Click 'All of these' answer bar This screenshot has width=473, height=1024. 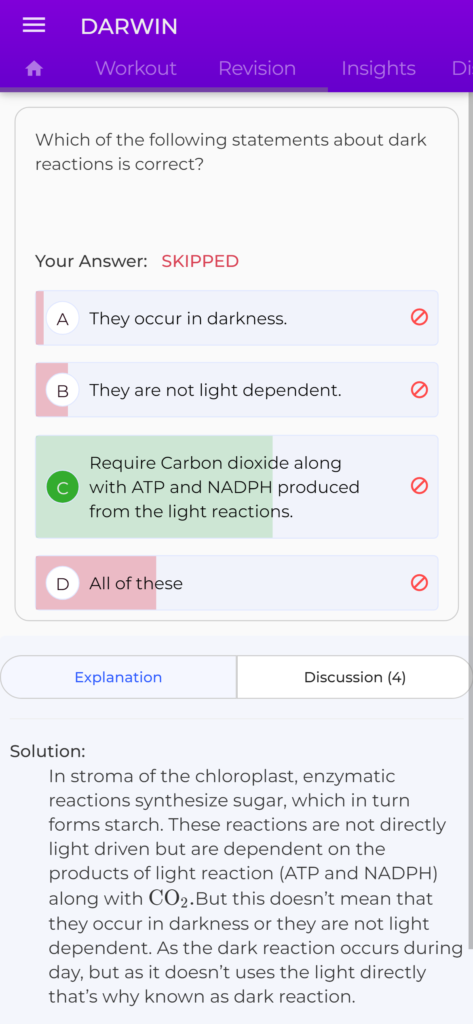[x=236, y=583]
